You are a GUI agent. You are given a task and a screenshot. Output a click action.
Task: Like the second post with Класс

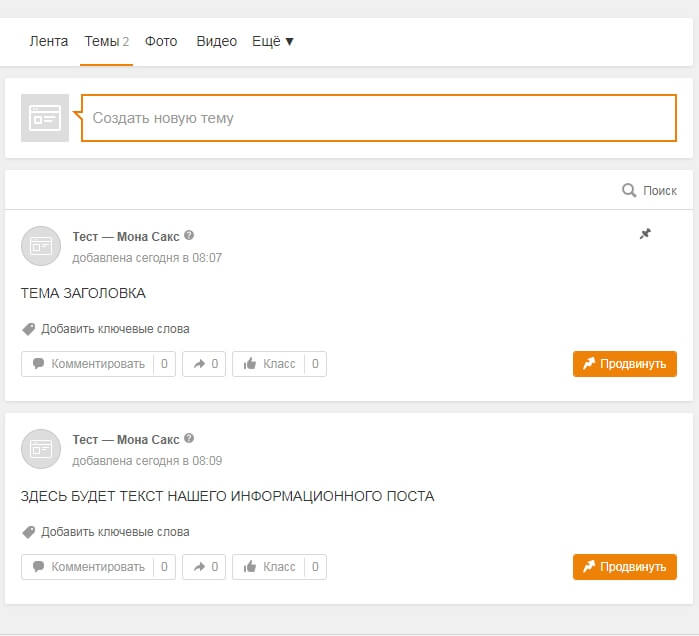click(x=268, y=567)
